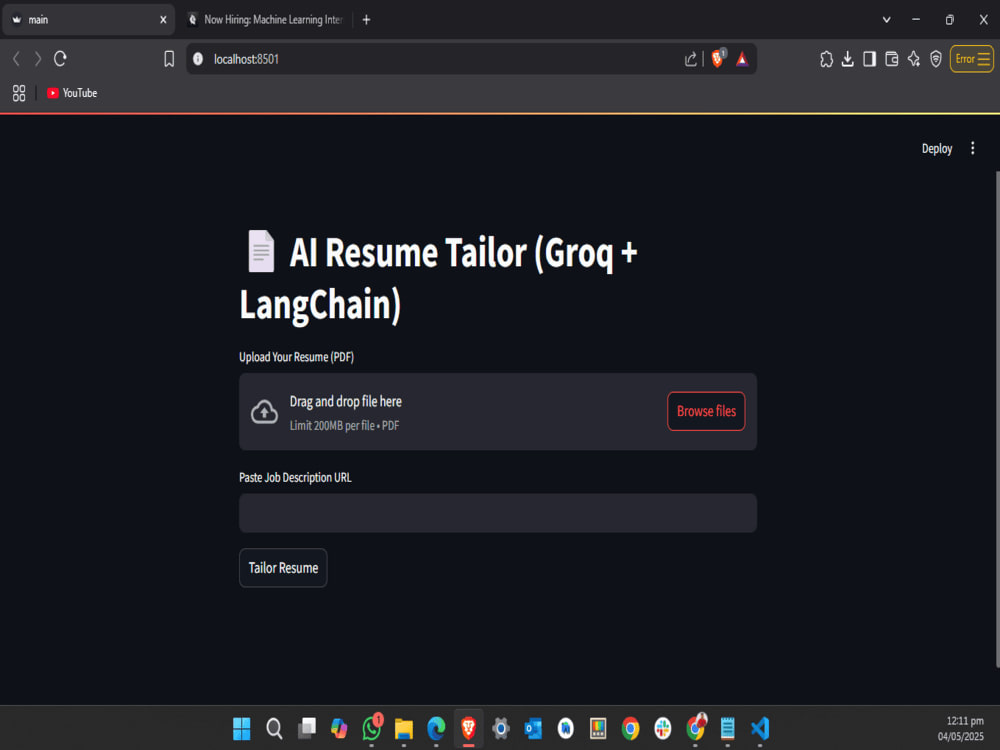
Task: Open Microsoft Edge from taskbar
Action: 436,728
